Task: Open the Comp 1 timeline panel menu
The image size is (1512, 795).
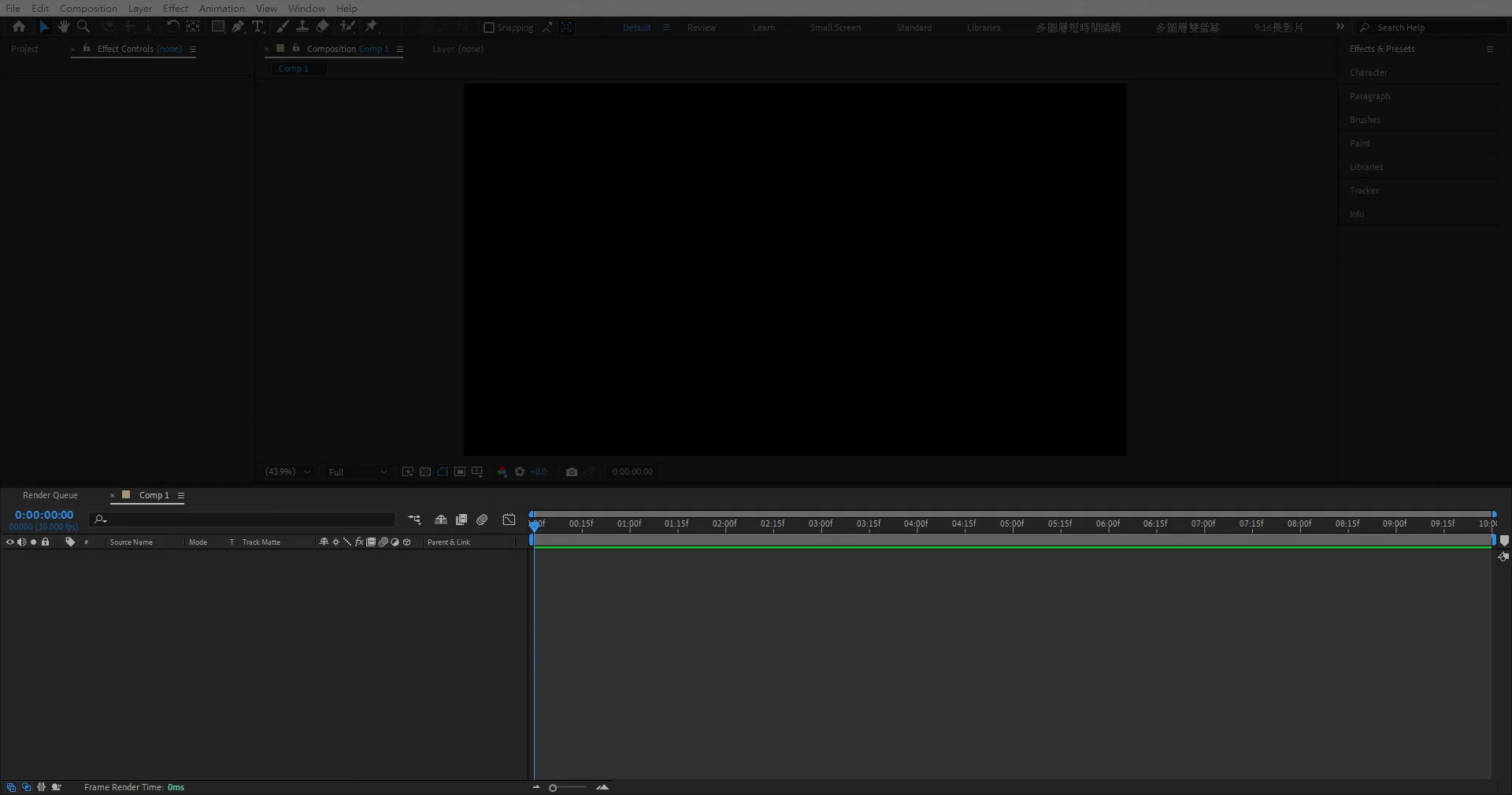Action: point(181,496)
